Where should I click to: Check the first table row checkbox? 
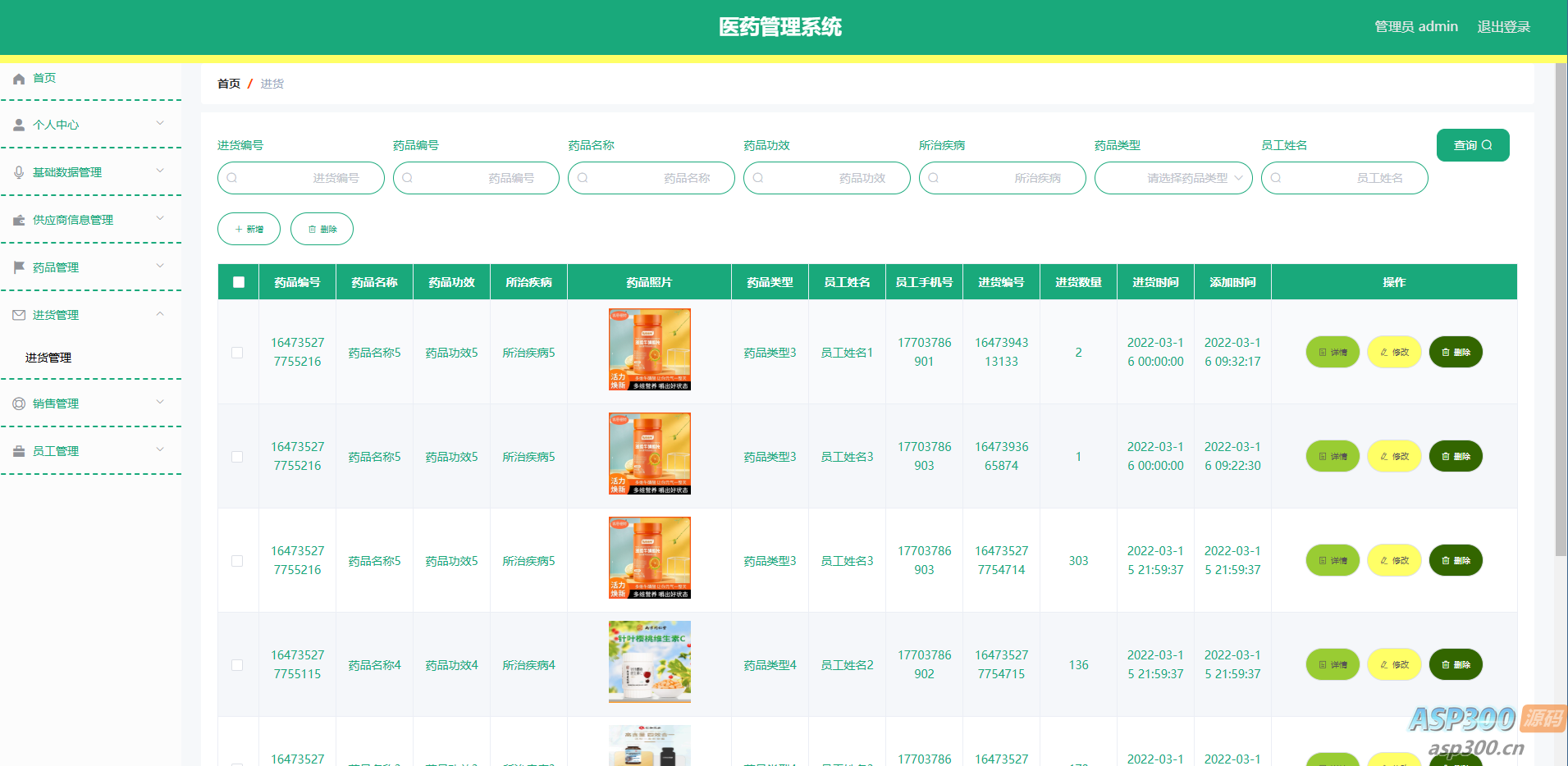(237, 353)
